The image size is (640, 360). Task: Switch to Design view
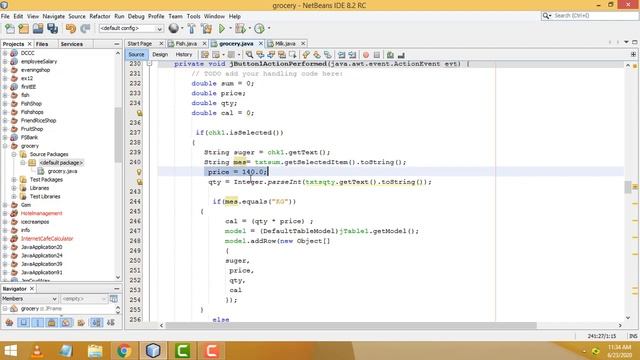(160, 54)
